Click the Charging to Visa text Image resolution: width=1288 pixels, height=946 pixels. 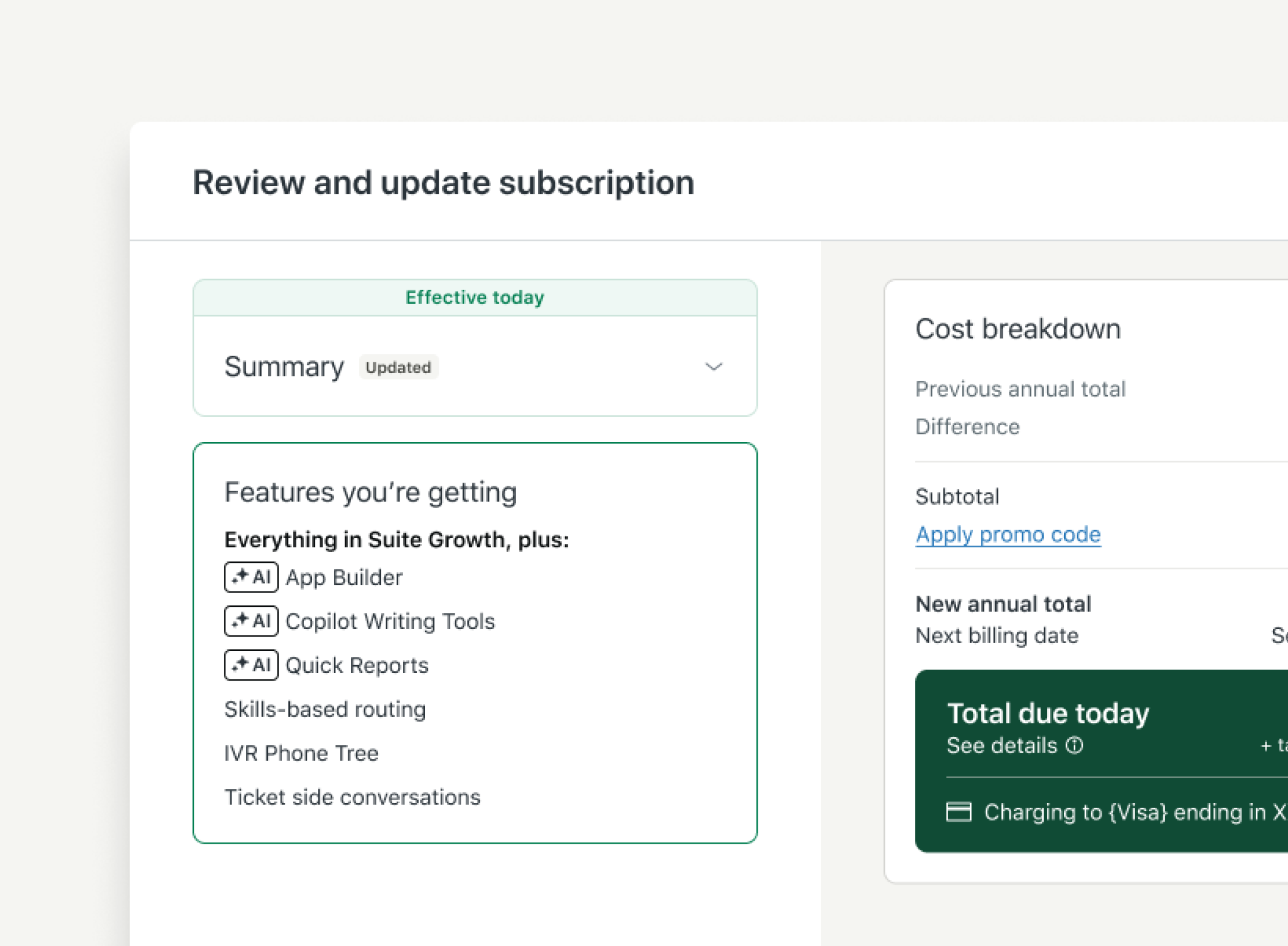(1131, 812)
